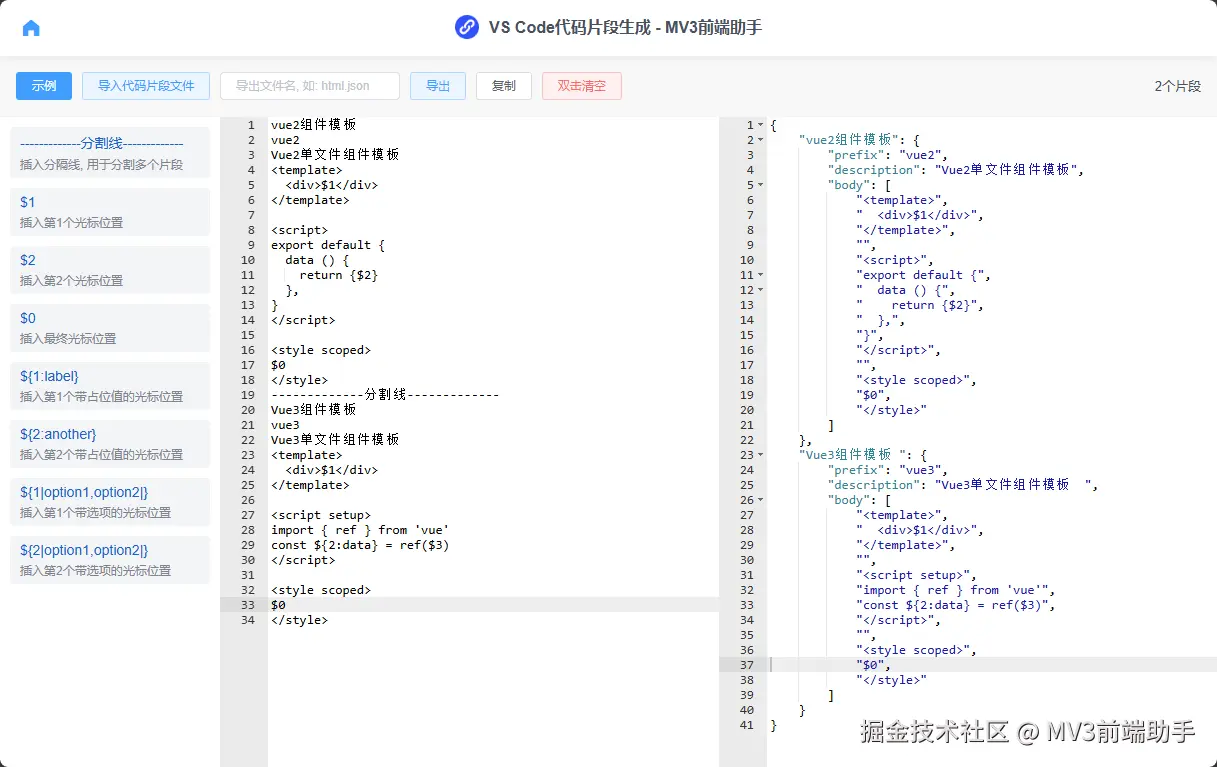The image size is (1217, 767).
Task: Open 导入代码片段文件 import button
Action: 146,86
